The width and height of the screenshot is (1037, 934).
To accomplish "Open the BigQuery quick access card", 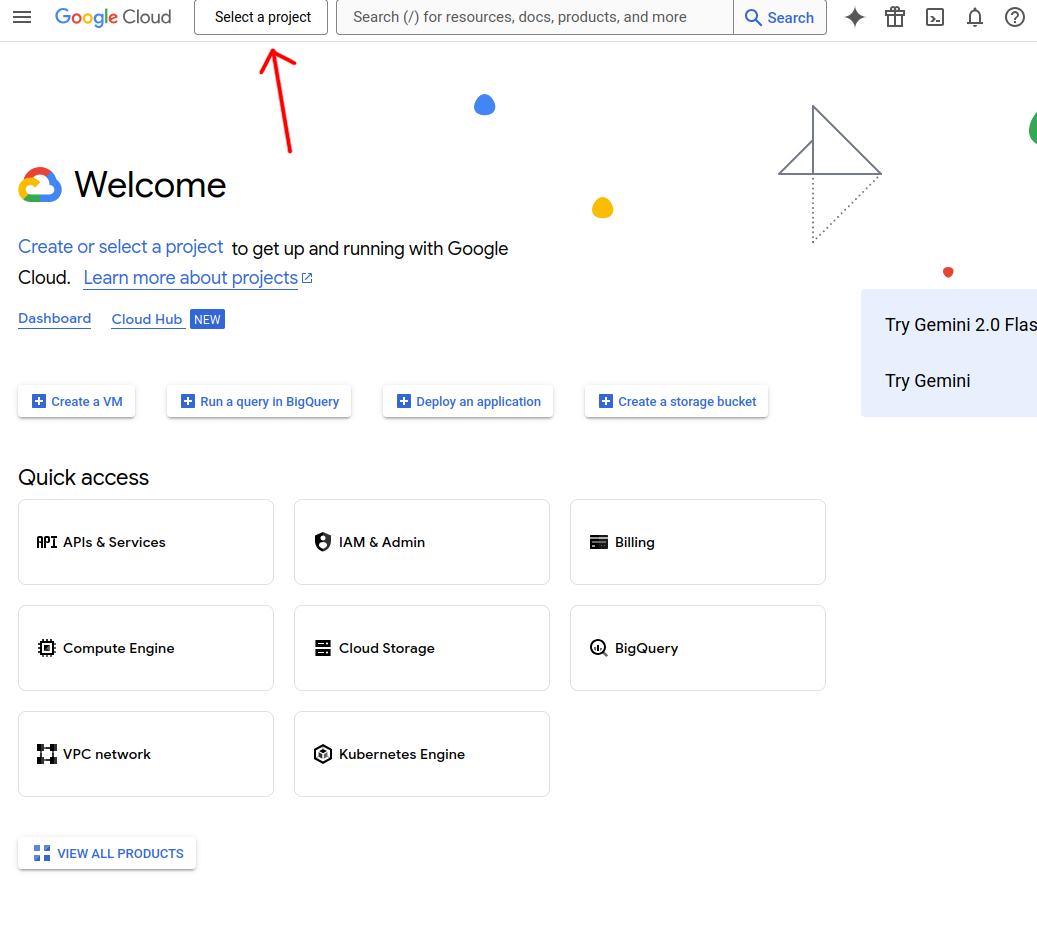I will pos(698,648).
